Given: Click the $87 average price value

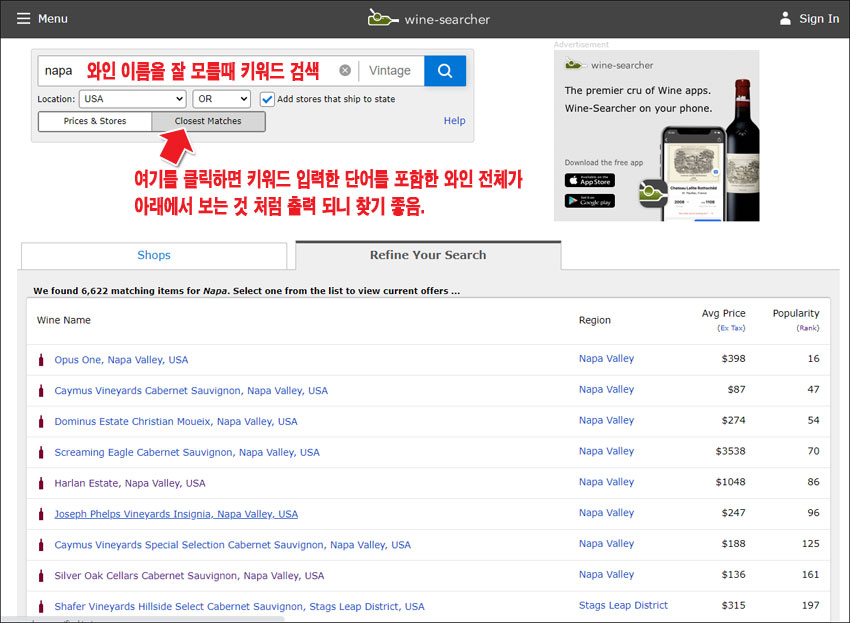Looking at the screenshot, I should click(x=736, y=390).
